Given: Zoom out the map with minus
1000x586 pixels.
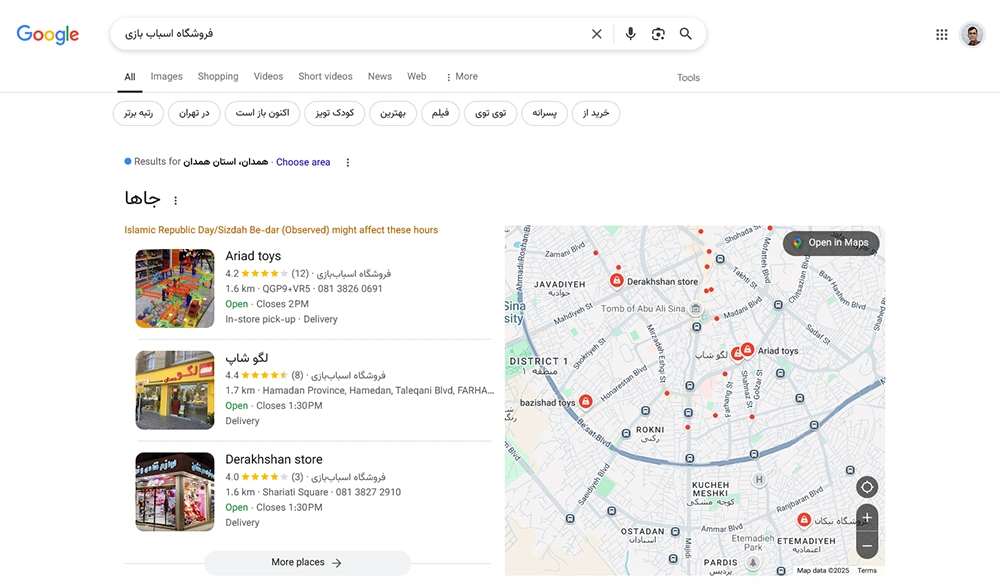Looking at the screenshot, I should [867, 545].
